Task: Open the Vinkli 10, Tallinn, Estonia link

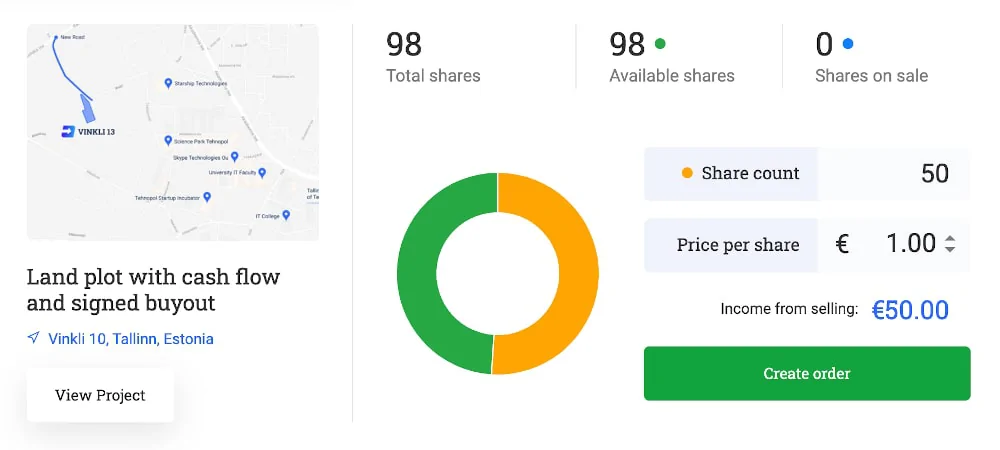Action: pyautogui.click(x=131, y=338)
